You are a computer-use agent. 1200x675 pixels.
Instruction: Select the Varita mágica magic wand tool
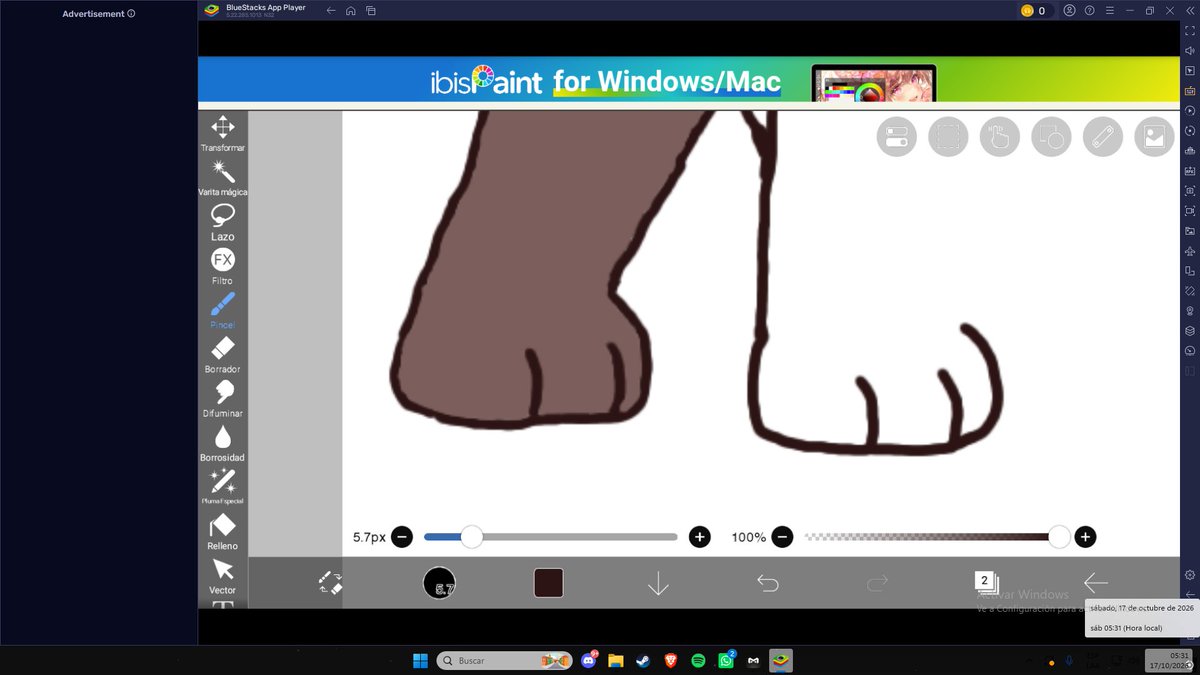click(222, 177)
